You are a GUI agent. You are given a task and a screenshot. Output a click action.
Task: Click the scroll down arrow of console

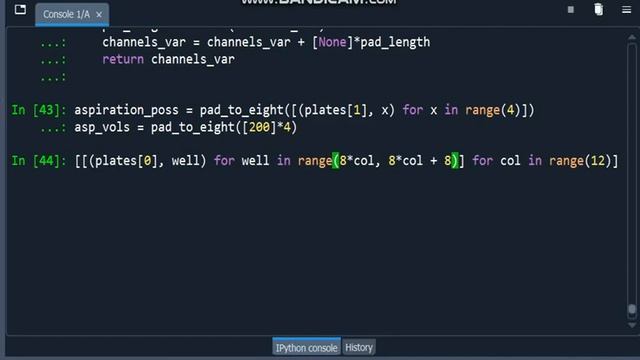(632, 325)
